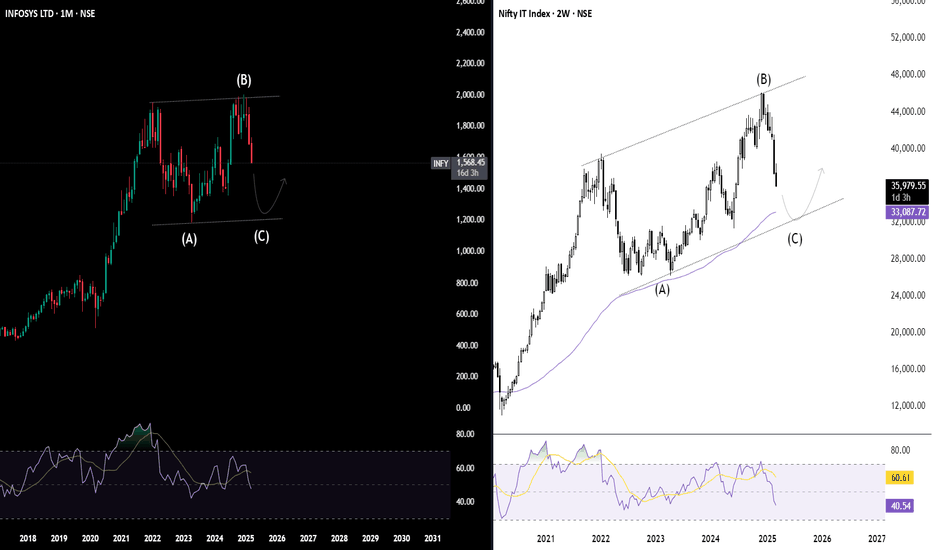Click the 2029 year on the time axis
The height and width of the screenshot is (550, 932).
(x=370, y=539)
